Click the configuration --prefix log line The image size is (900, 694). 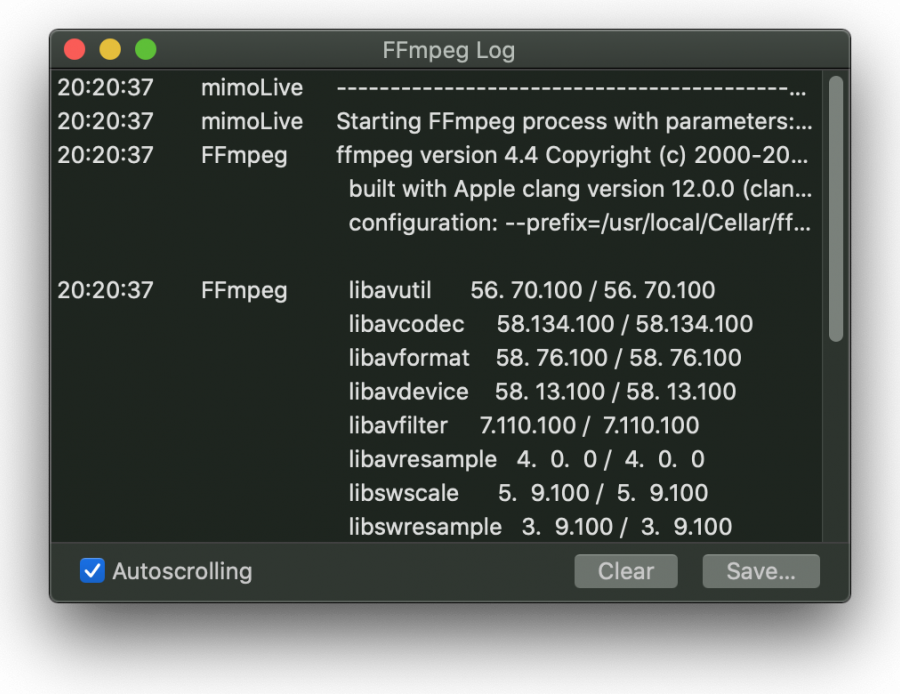(580, 223)
